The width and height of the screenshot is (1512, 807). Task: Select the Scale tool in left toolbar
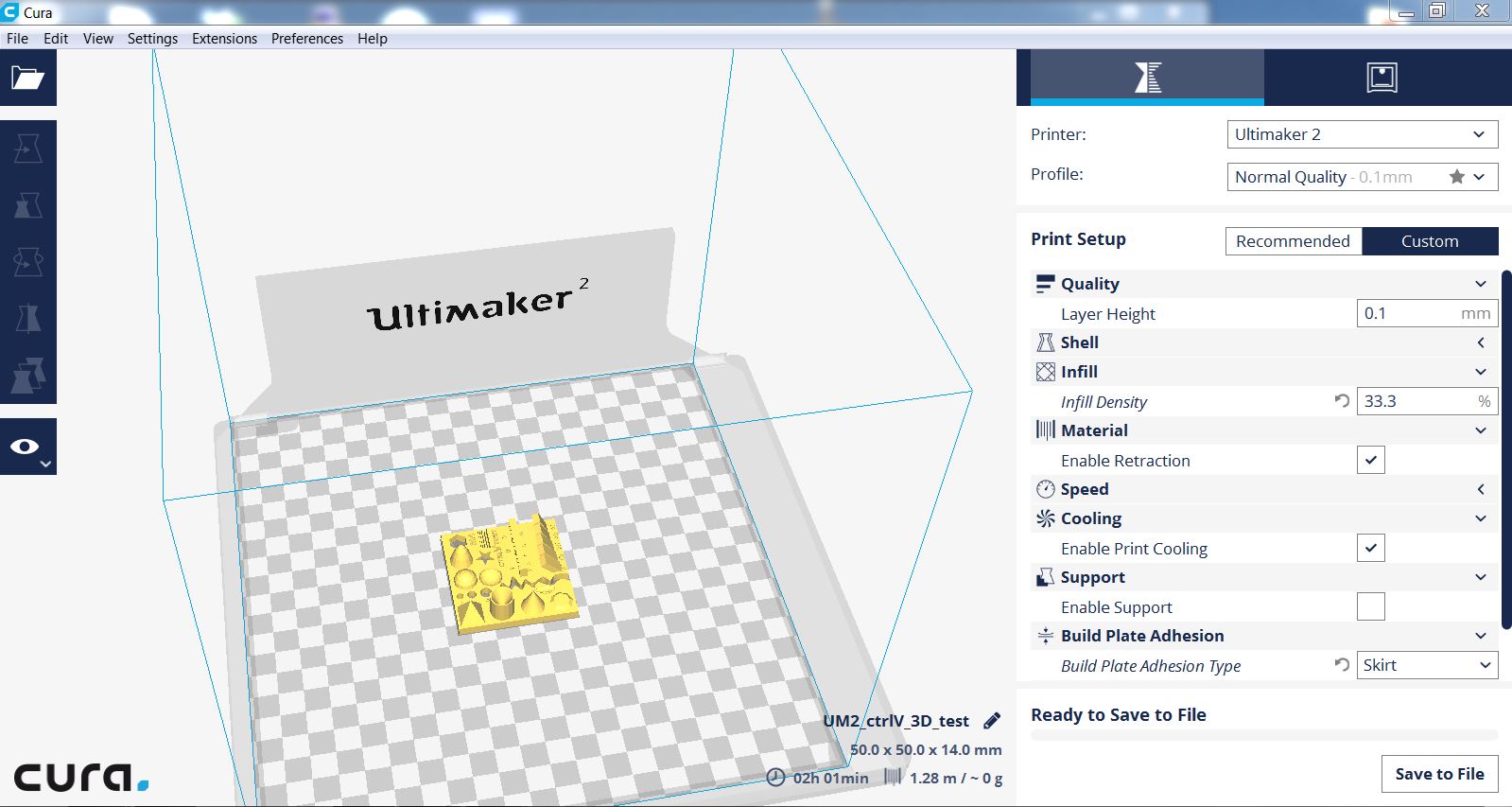click(x=27, y=205)
